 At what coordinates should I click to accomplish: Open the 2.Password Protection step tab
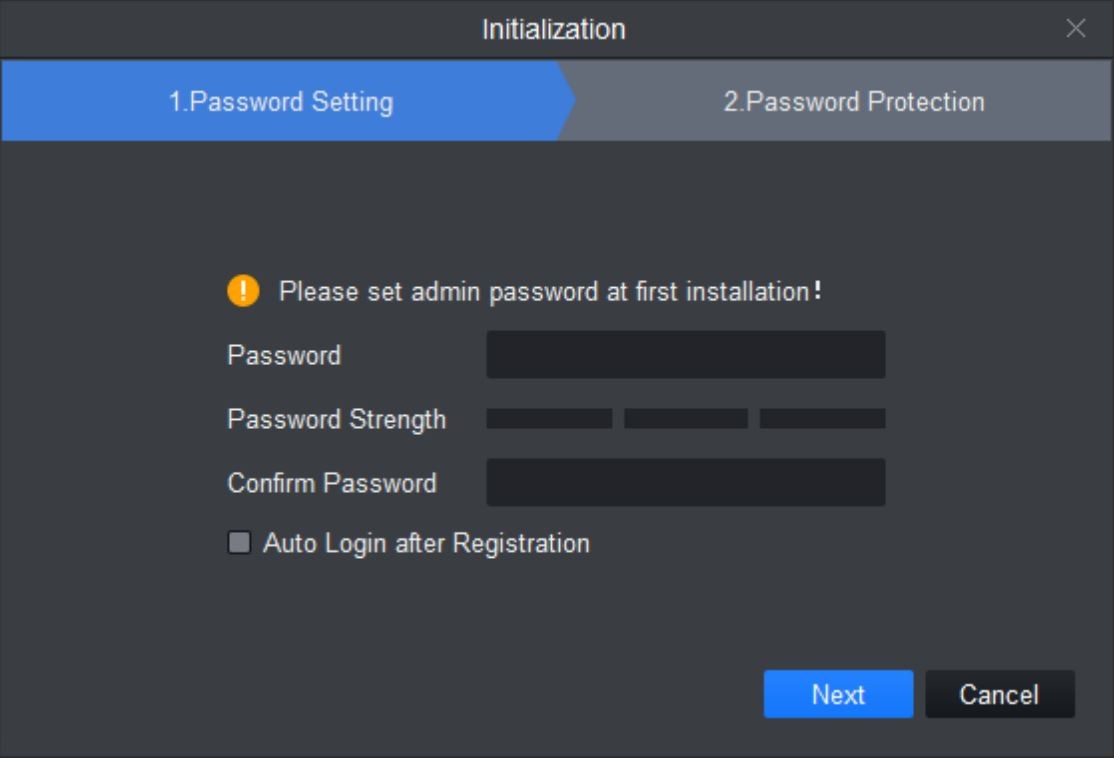pos(853,101)
